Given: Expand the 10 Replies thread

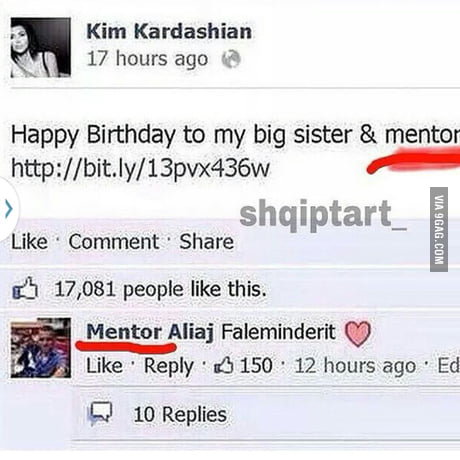Looking at the screenshot, I should (180, 414).
